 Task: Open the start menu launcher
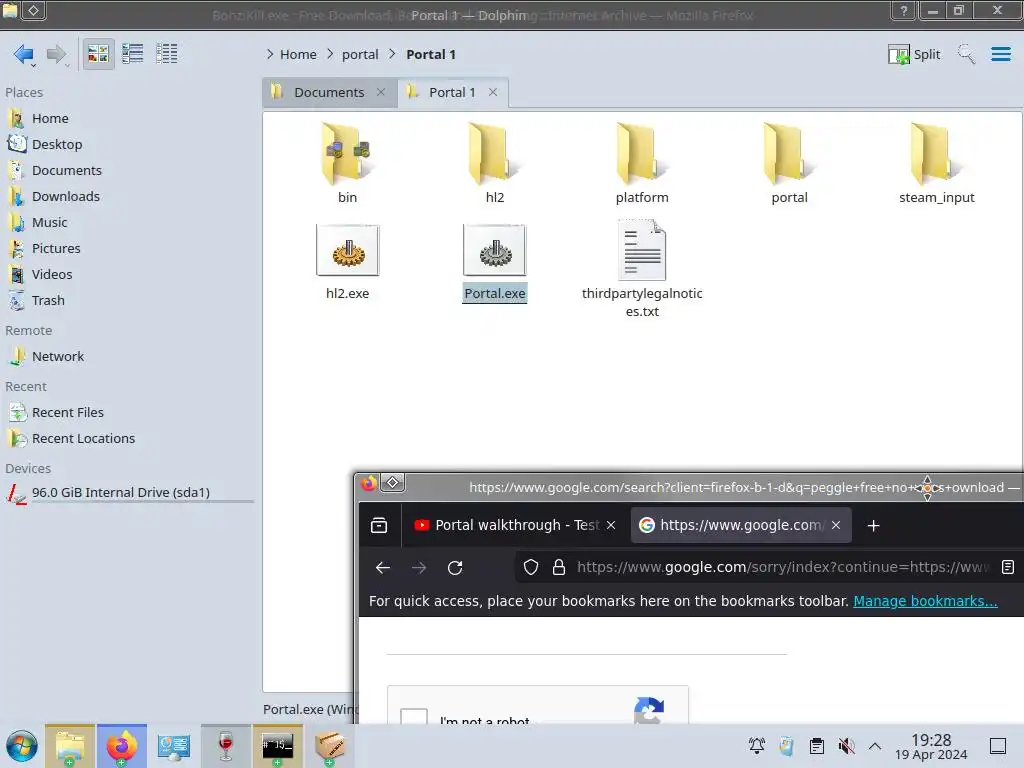[22, 746]
